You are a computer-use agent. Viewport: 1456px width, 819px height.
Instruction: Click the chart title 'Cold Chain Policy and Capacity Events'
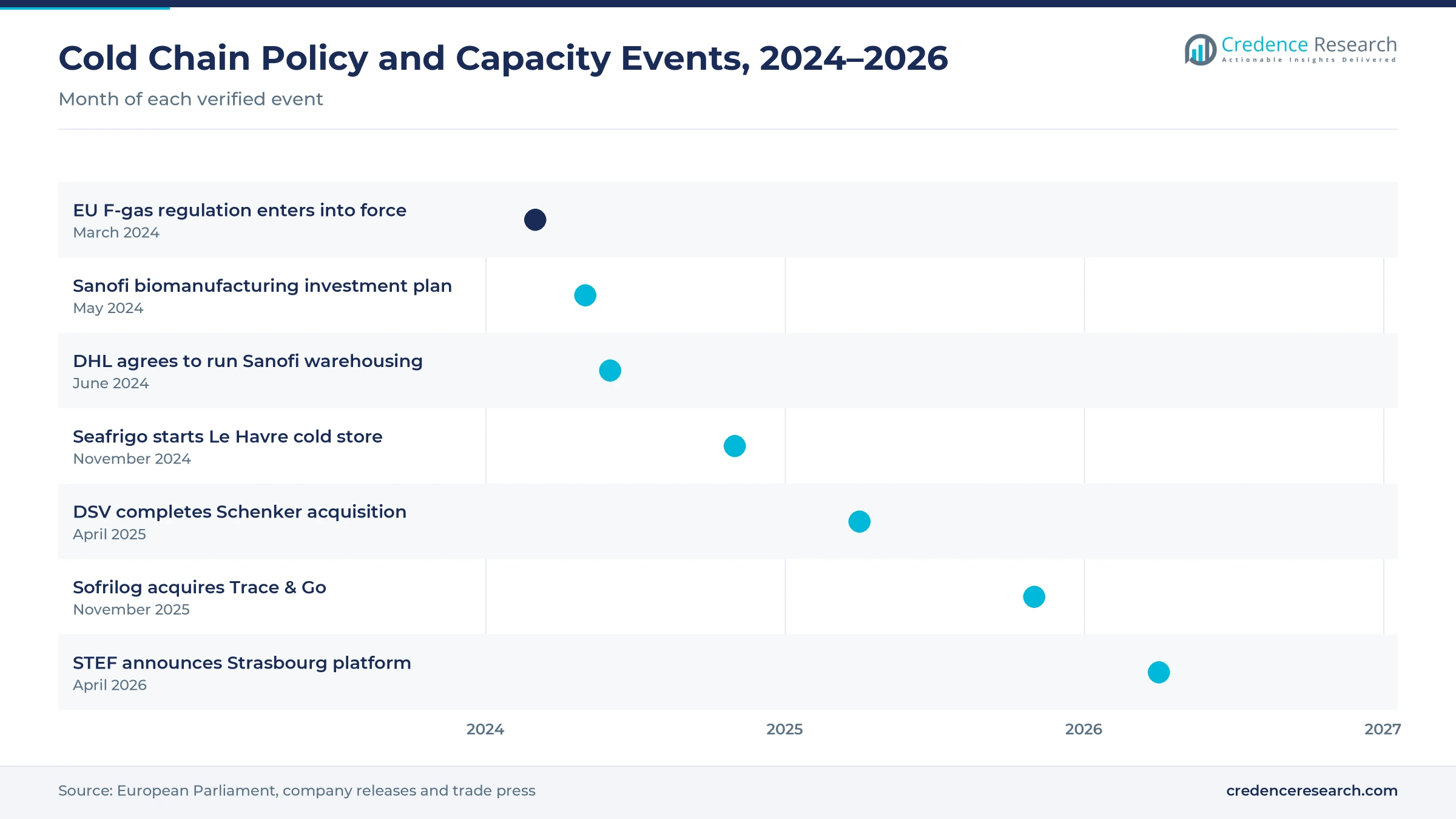503,58
